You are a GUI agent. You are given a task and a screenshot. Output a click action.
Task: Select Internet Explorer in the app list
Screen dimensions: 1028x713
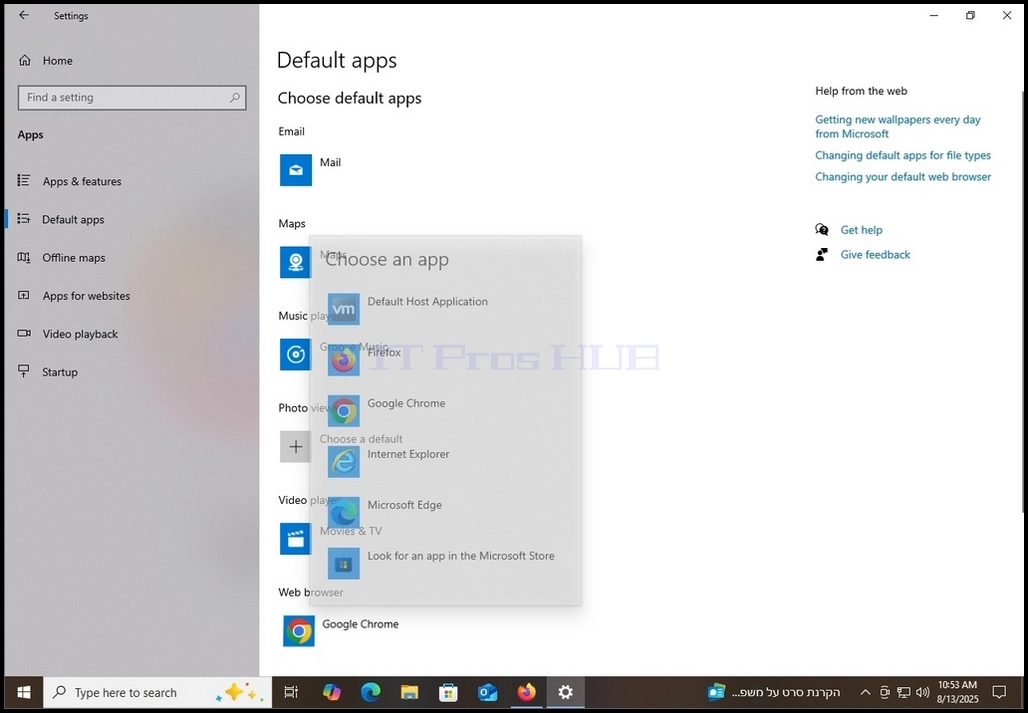tap(445, 461)
